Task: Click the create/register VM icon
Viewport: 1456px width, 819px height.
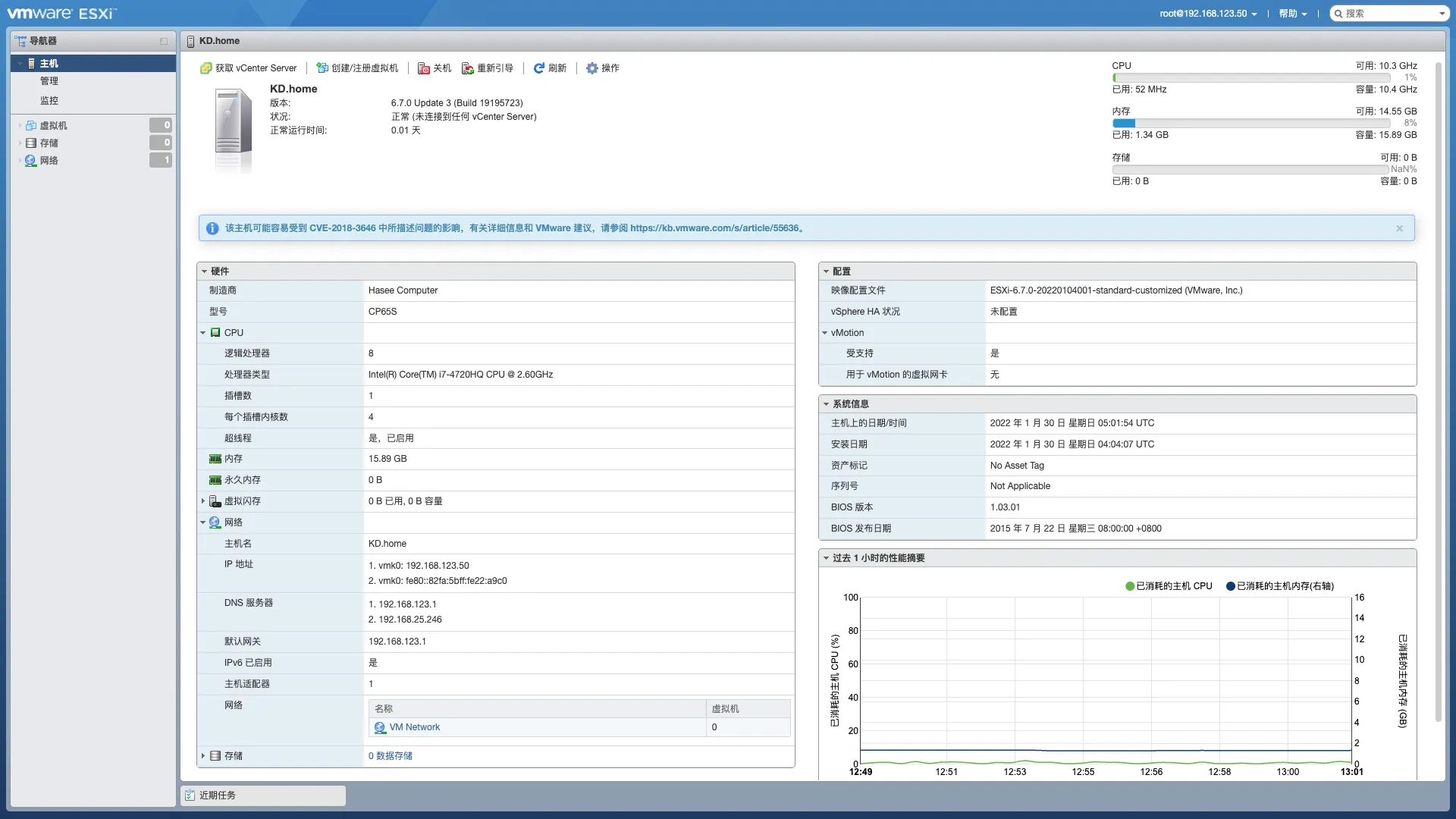Action: [322, 68]
